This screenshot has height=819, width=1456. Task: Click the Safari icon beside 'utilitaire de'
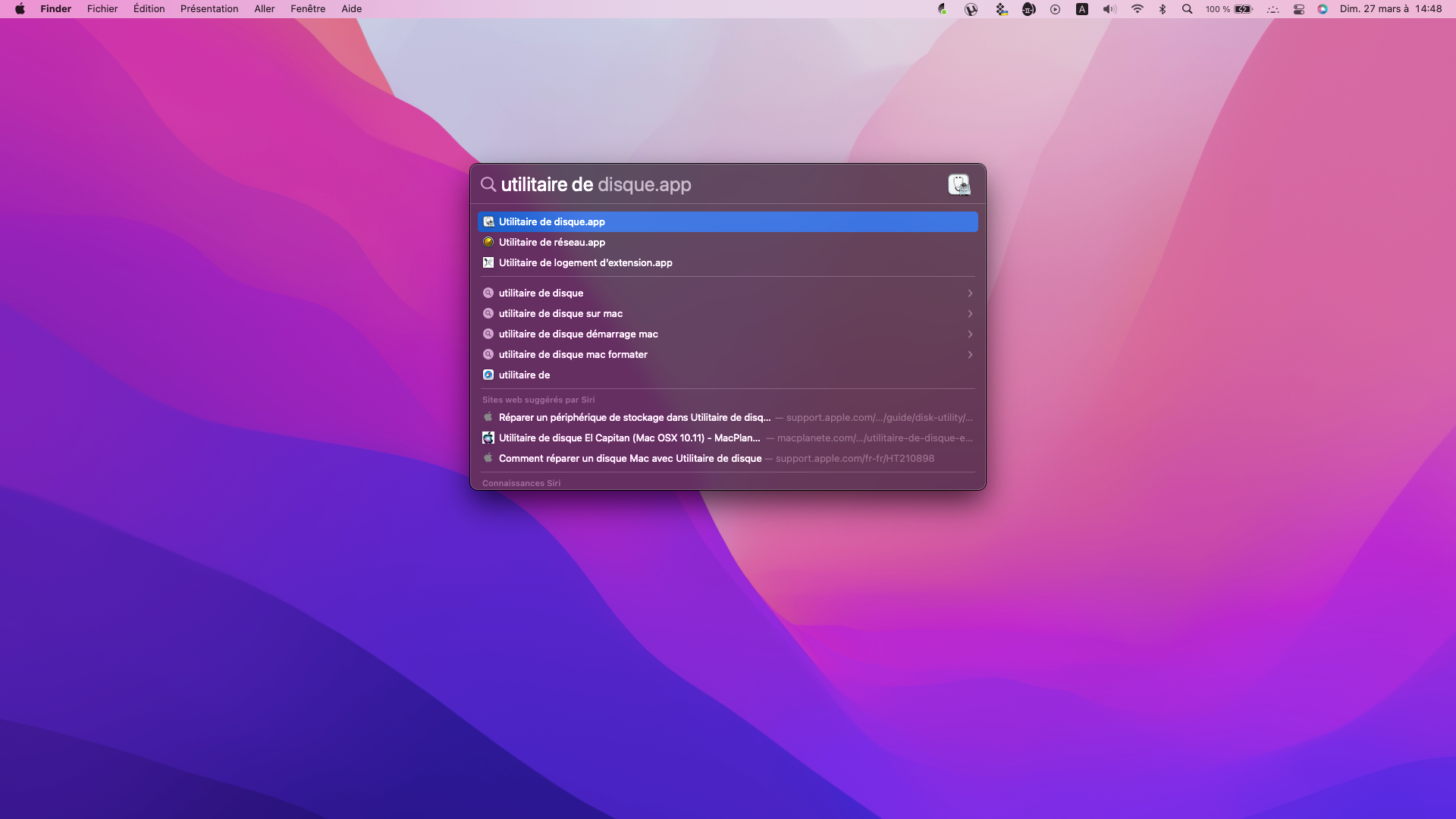click(488, 375)
